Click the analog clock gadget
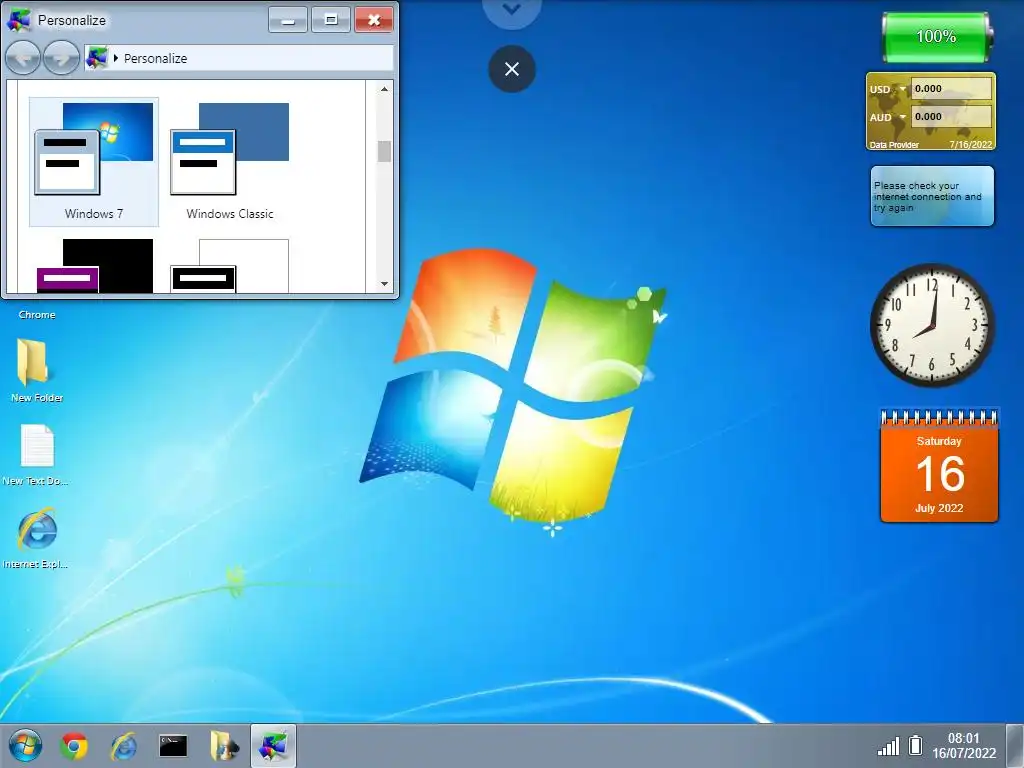1024x768 pixels. [x=933, y=325]
